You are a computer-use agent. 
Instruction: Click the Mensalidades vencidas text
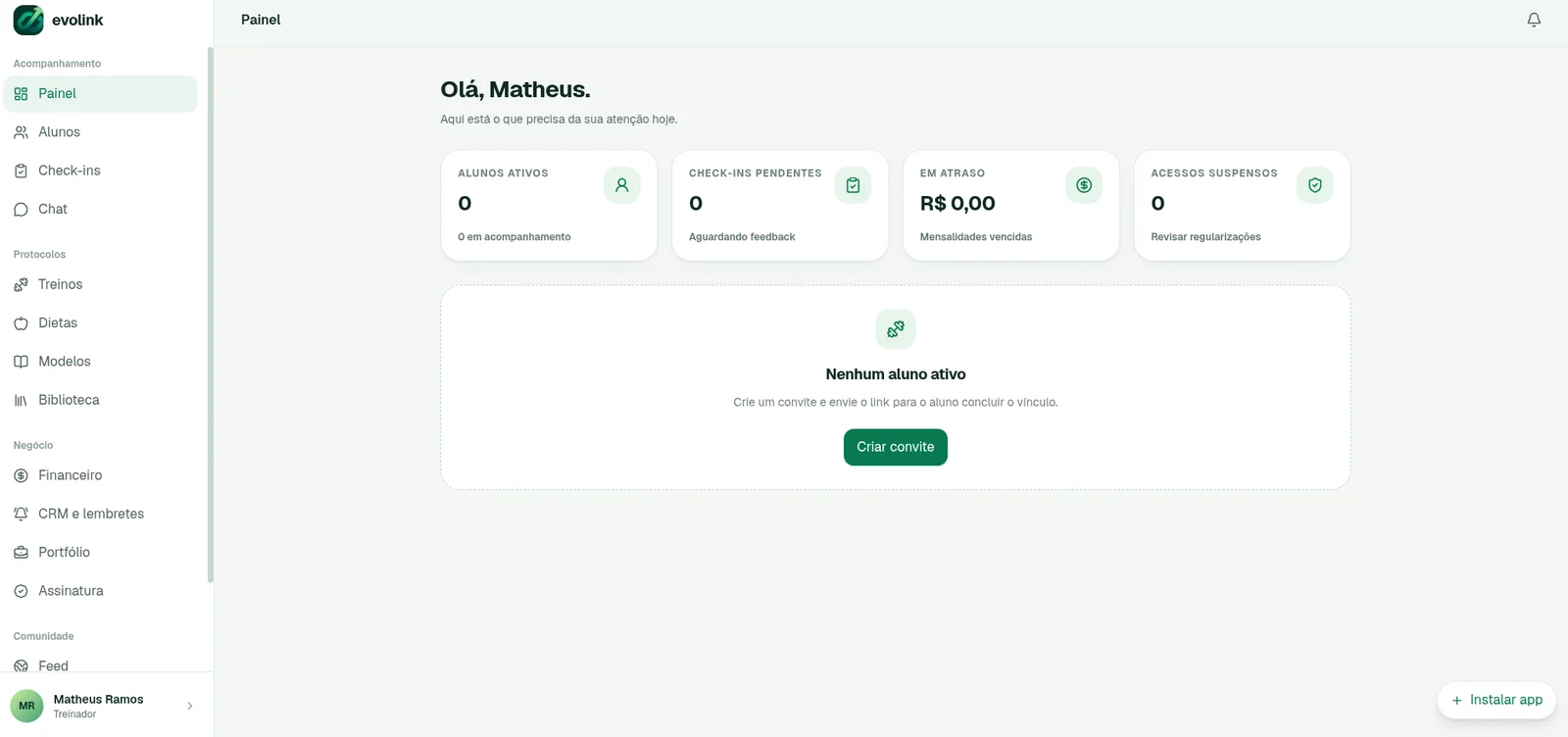click(976, 237)
